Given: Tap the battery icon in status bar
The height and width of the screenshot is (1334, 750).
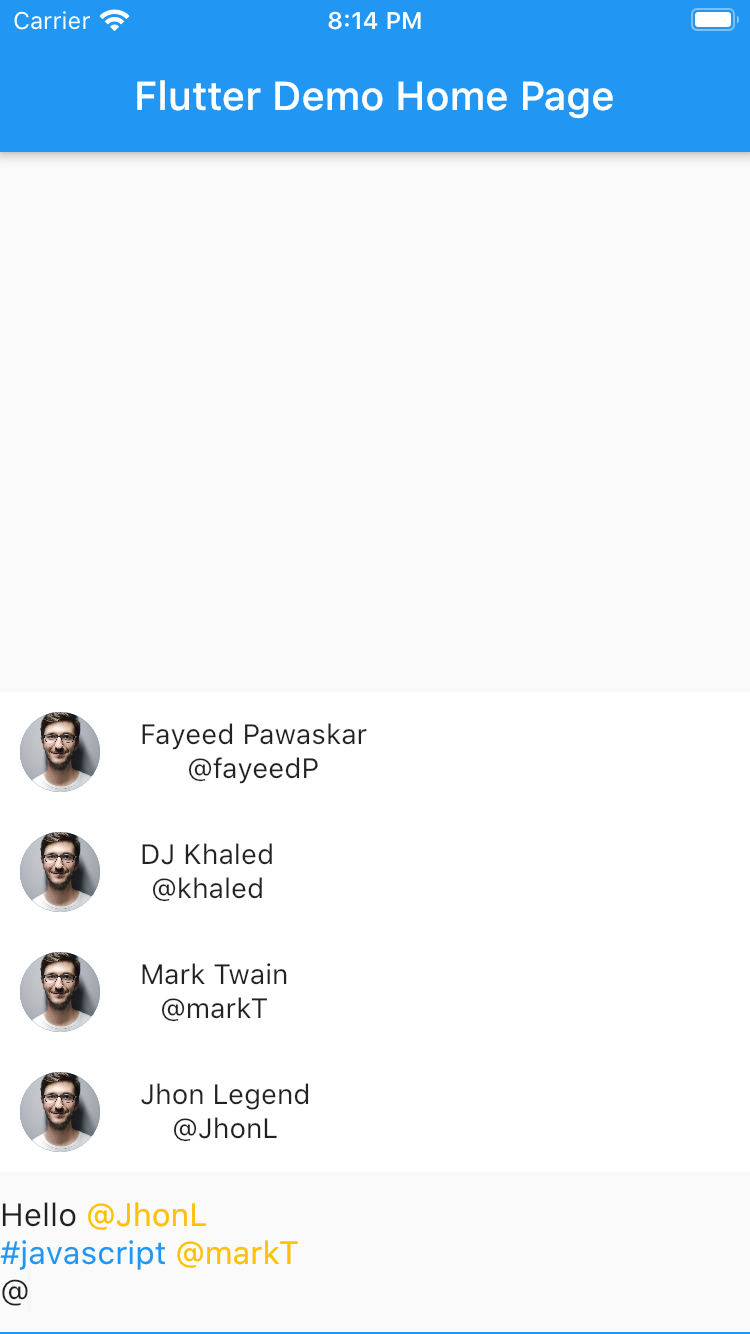Looking at the screenshot, I should tap(714, 20).
